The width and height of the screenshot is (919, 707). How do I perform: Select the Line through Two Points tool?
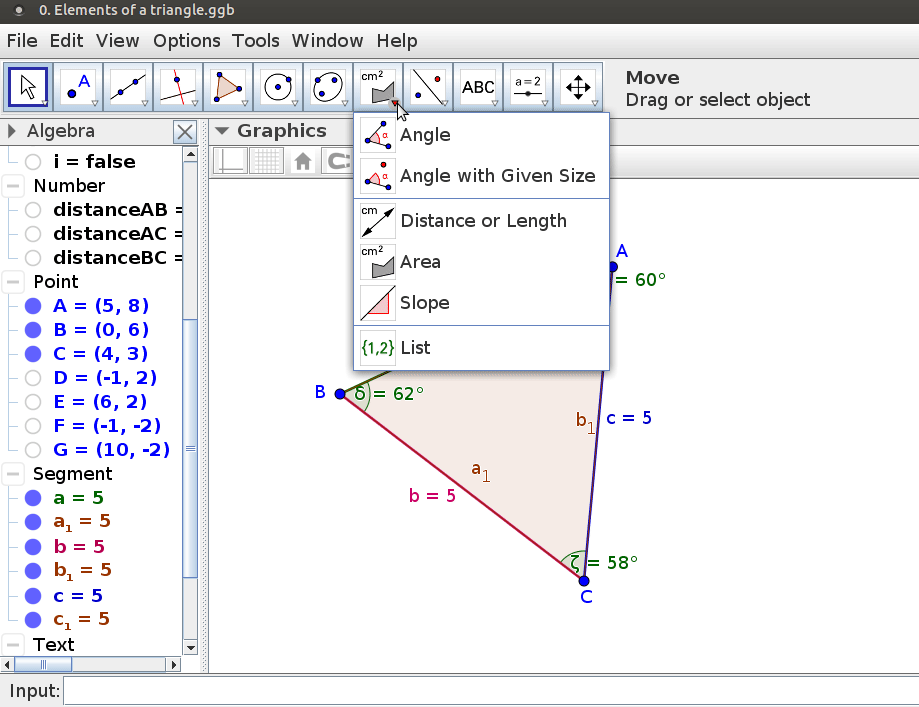(128, 87)
